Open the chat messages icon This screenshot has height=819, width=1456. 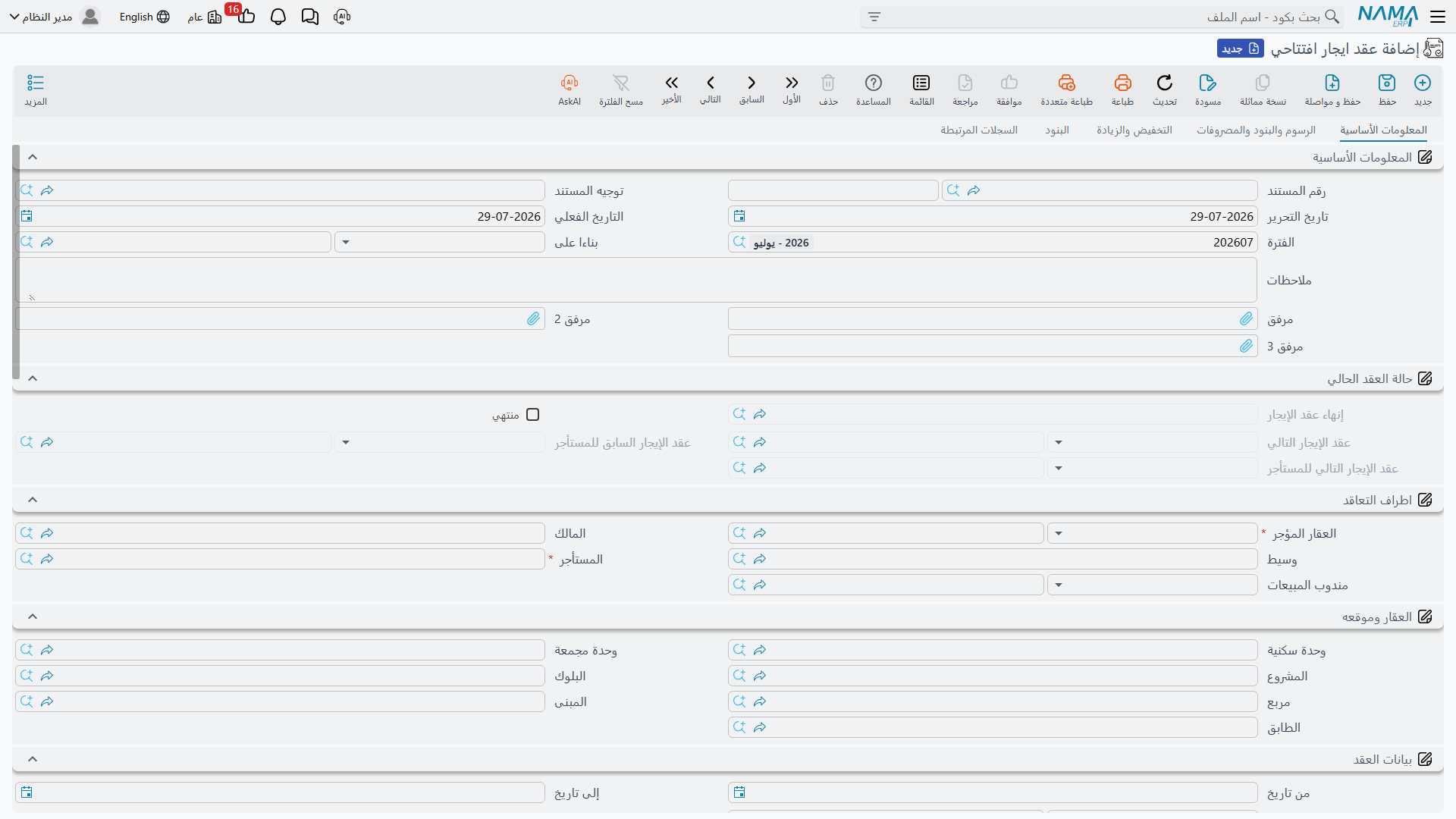[x=310, y=17]
